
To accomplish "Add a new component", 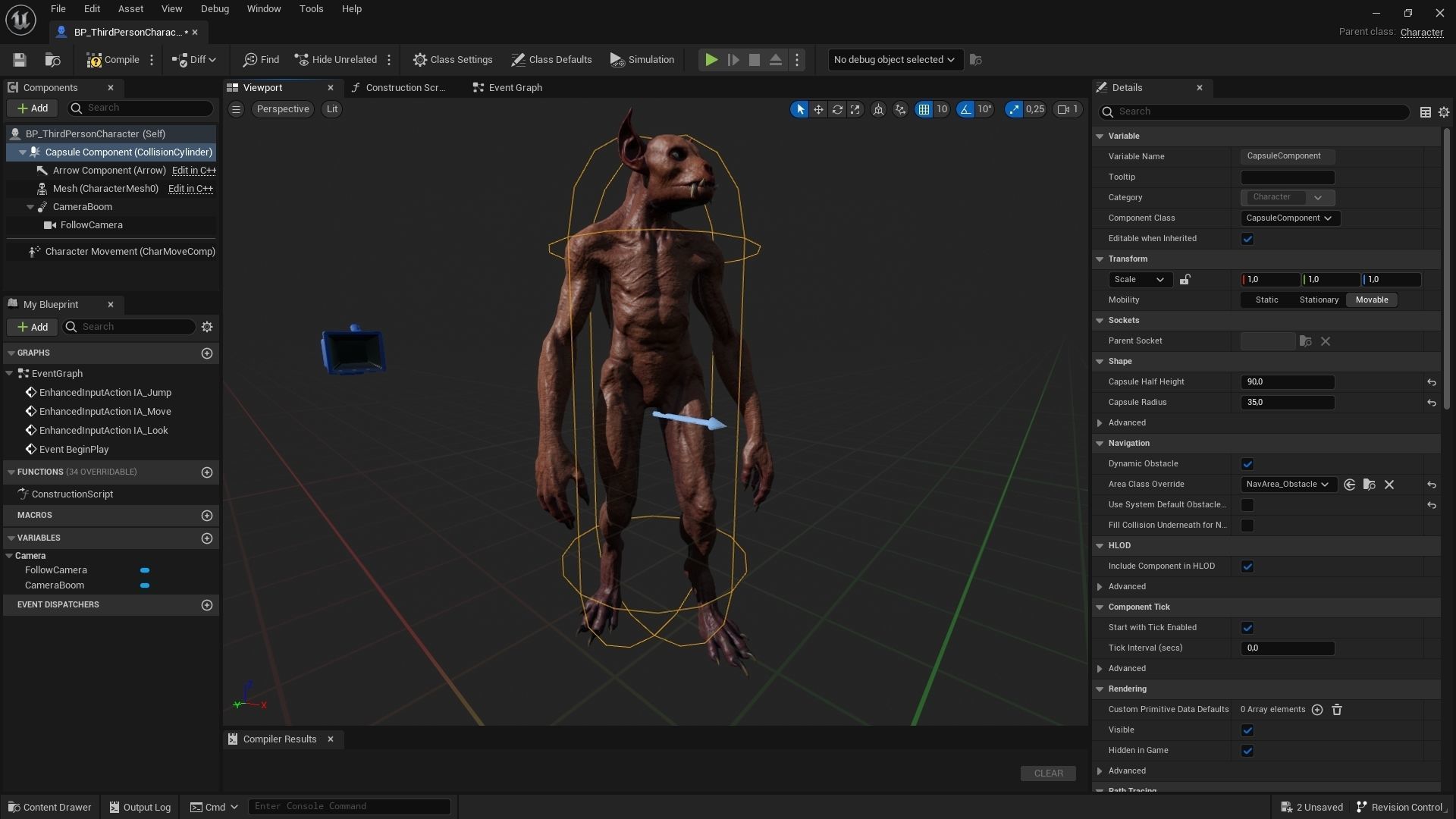I will click(33, 108).
